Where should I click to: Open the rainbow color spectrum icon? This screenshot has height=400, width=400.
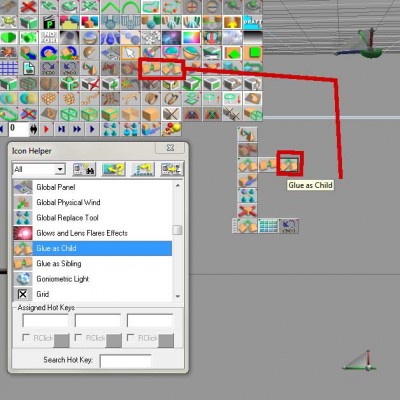click(x=192, y=37)
